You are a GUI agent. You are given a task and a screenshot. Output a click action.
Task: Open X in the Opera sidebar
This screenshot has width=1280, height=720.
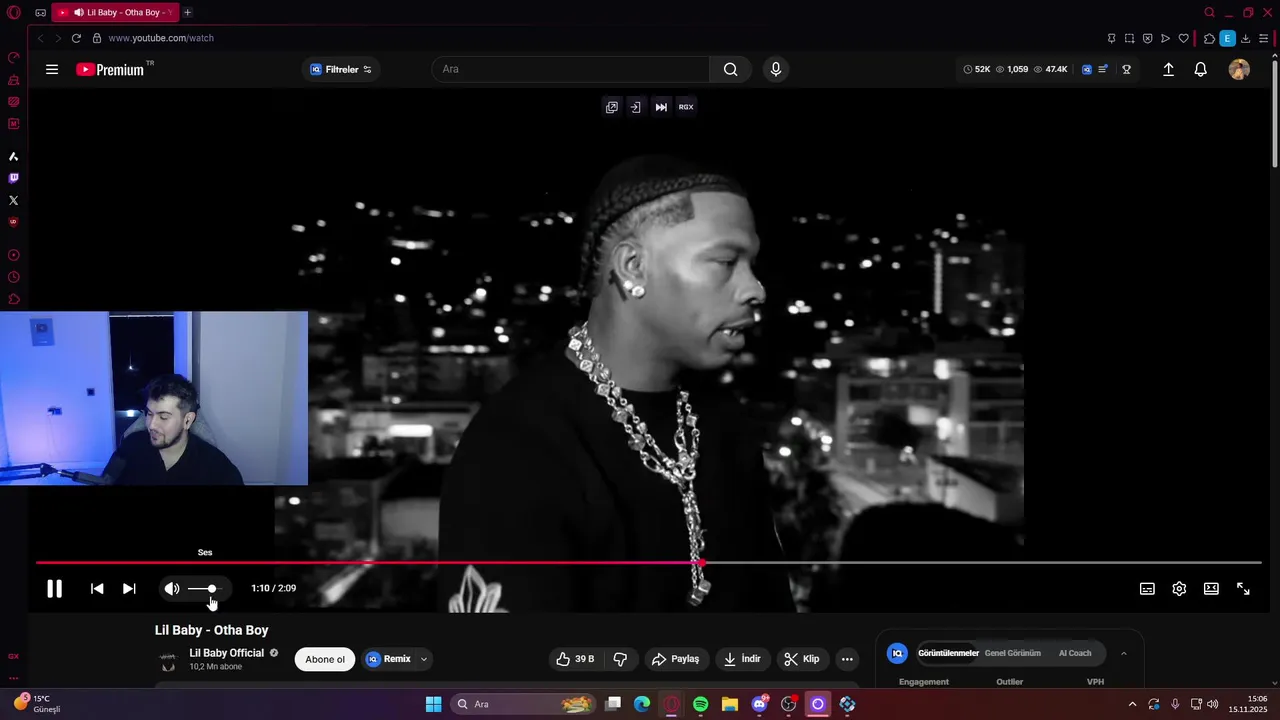pos(13,200)
